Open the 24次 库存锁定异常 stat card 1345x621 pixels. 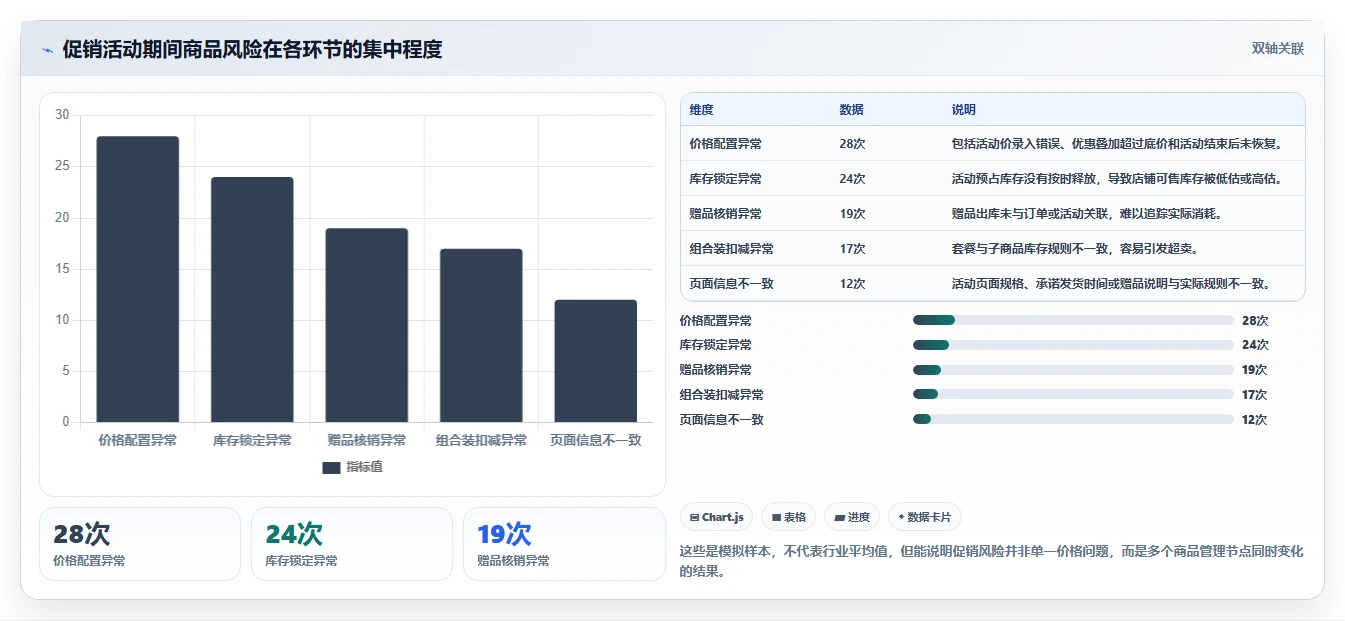click(x=352, y=544)
